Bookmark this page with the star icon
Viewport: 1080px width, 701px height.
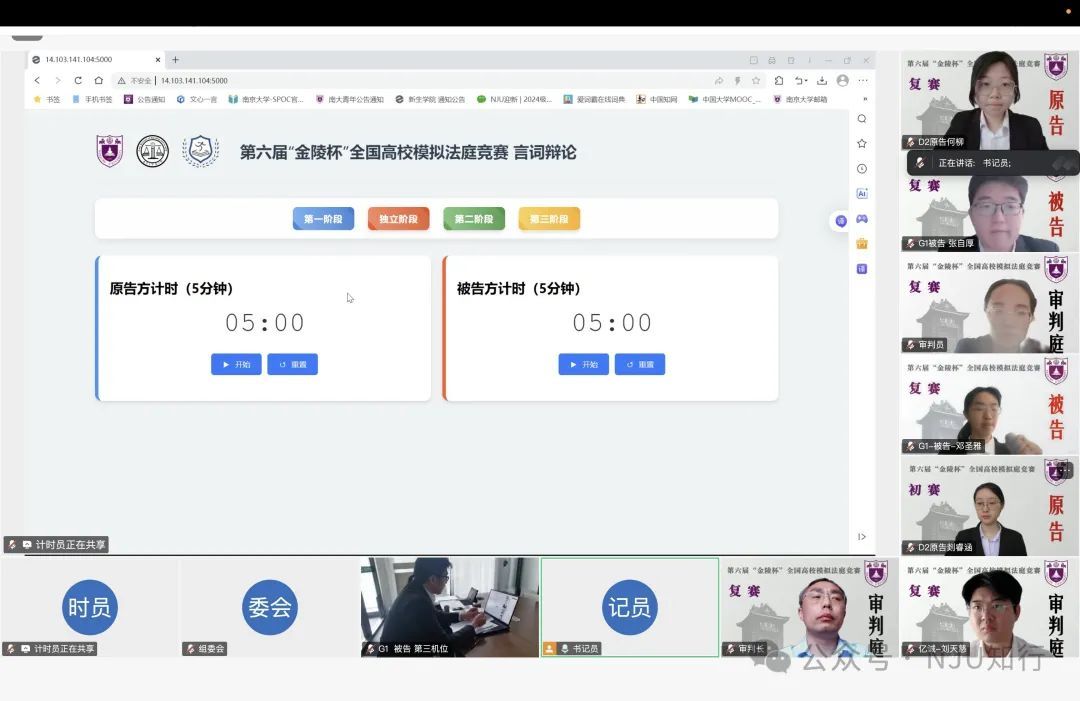(x=756, y=80)
